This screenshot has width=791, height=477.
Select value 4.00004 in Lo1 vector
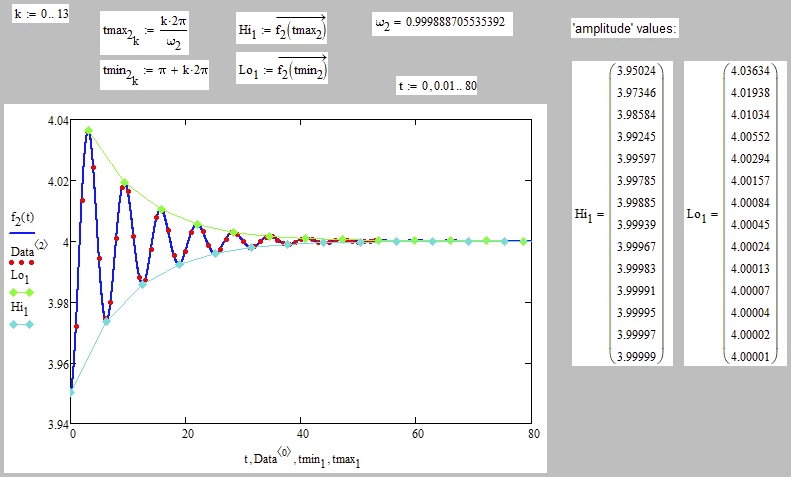[751, 313]
